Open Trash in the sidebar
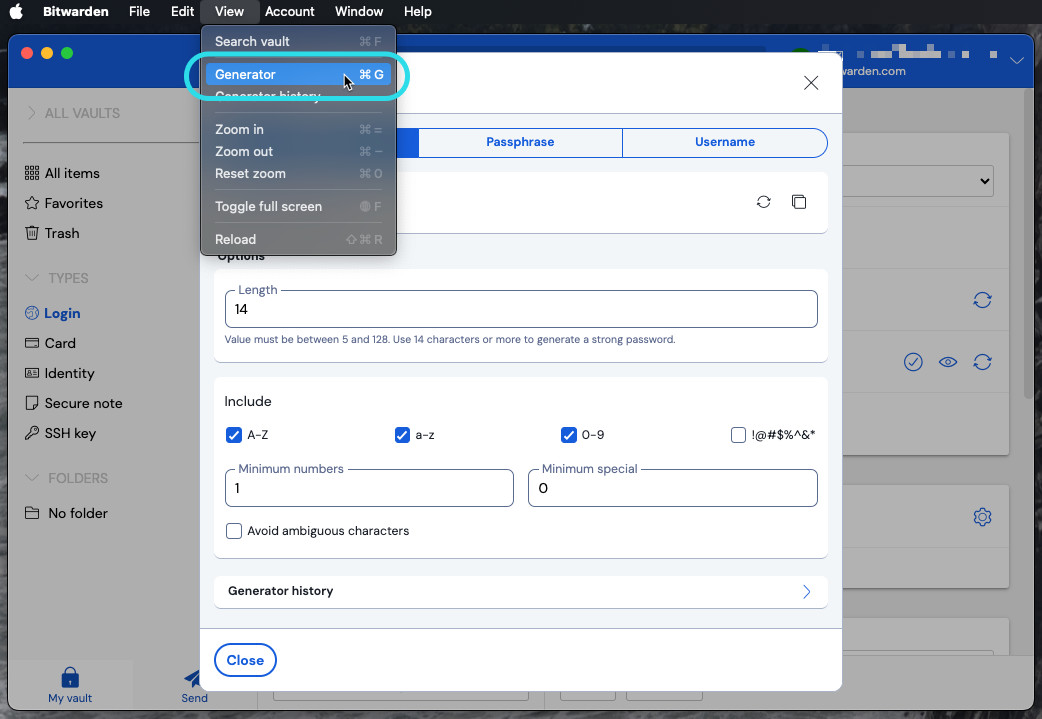The image size is (1042, 719). pyautogui.click(x=61, y=233)
